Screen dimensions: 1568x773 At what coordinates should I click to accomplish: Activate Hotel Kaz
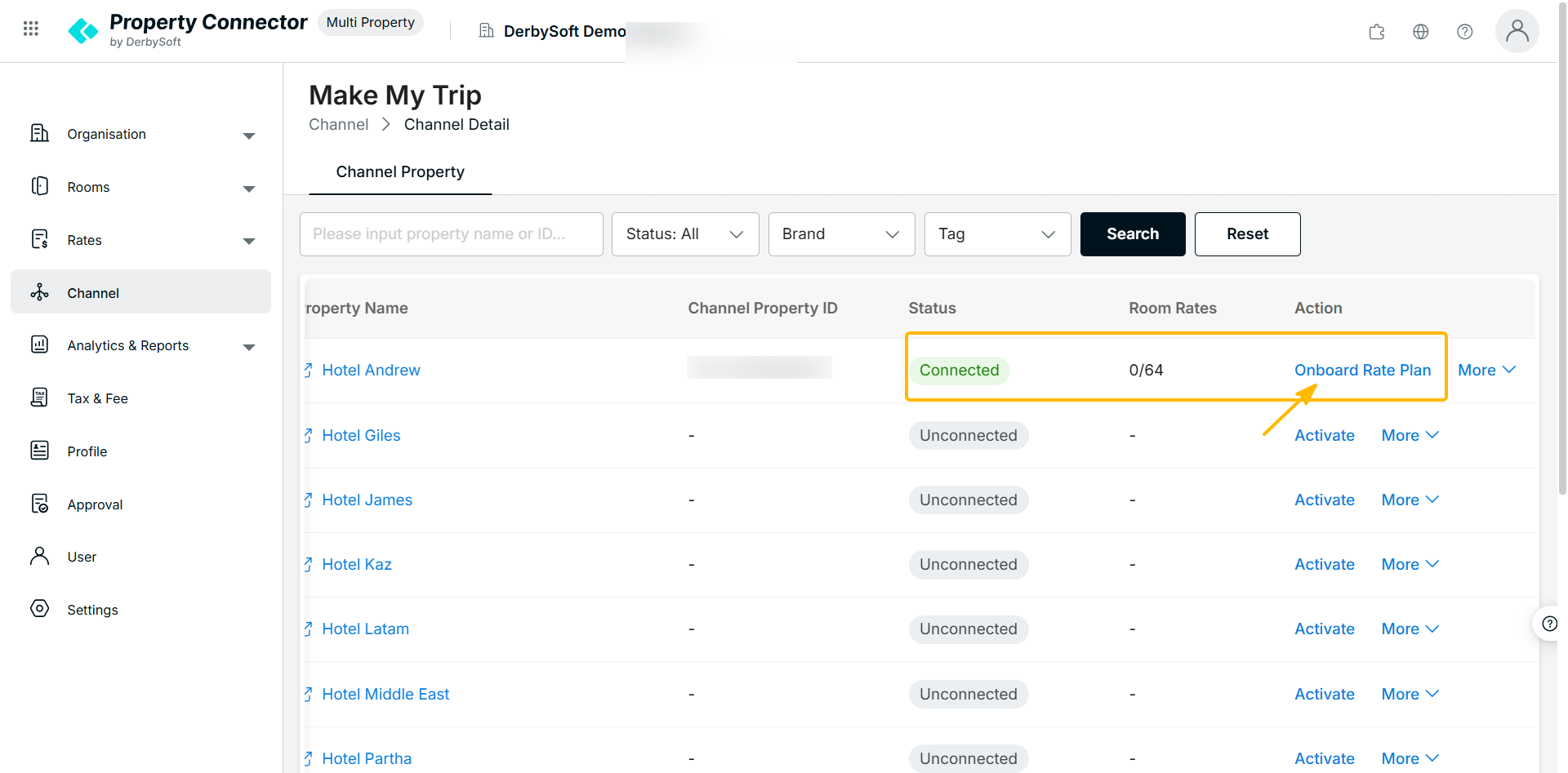point(1325,564)
